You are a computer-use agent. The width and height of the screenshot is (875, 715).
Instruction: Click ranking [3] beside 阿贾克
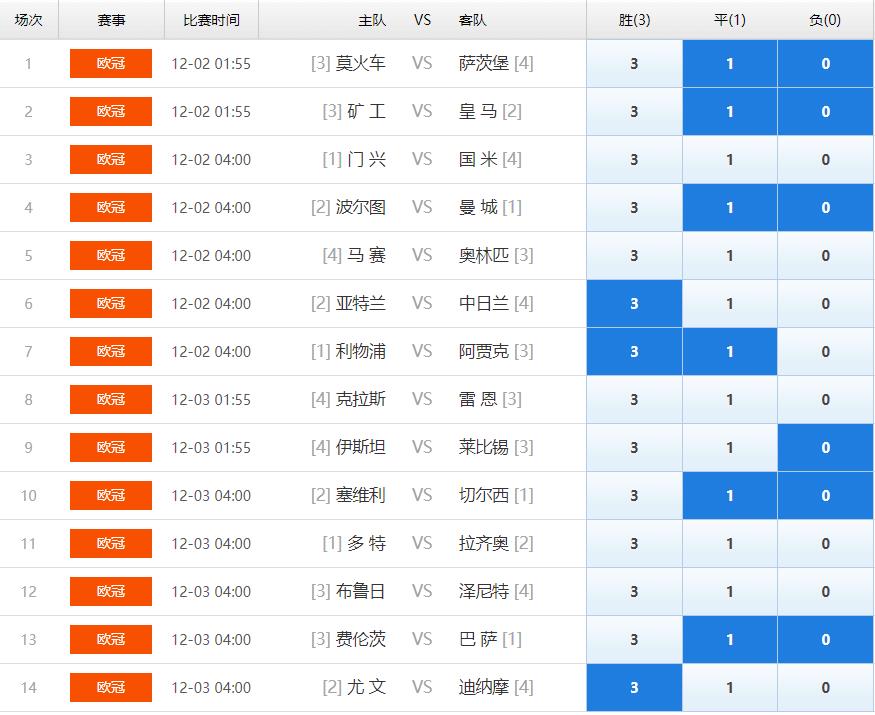[x=523, y=352]
